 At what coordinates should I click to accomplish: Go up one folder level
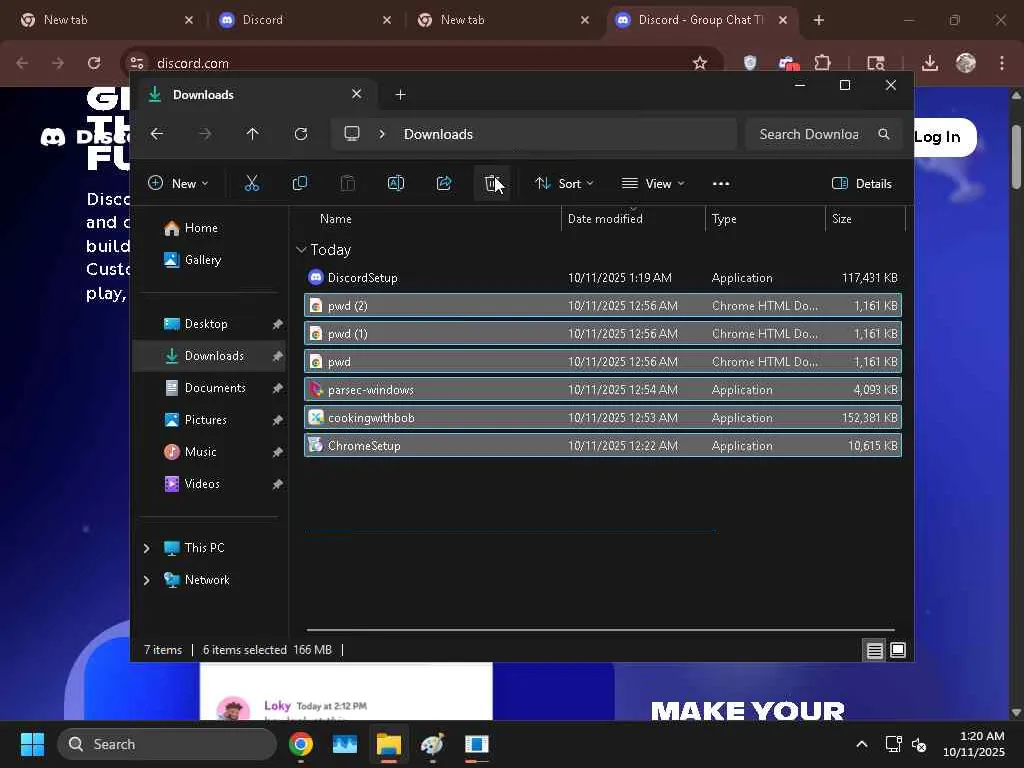[x=252, y=134]
